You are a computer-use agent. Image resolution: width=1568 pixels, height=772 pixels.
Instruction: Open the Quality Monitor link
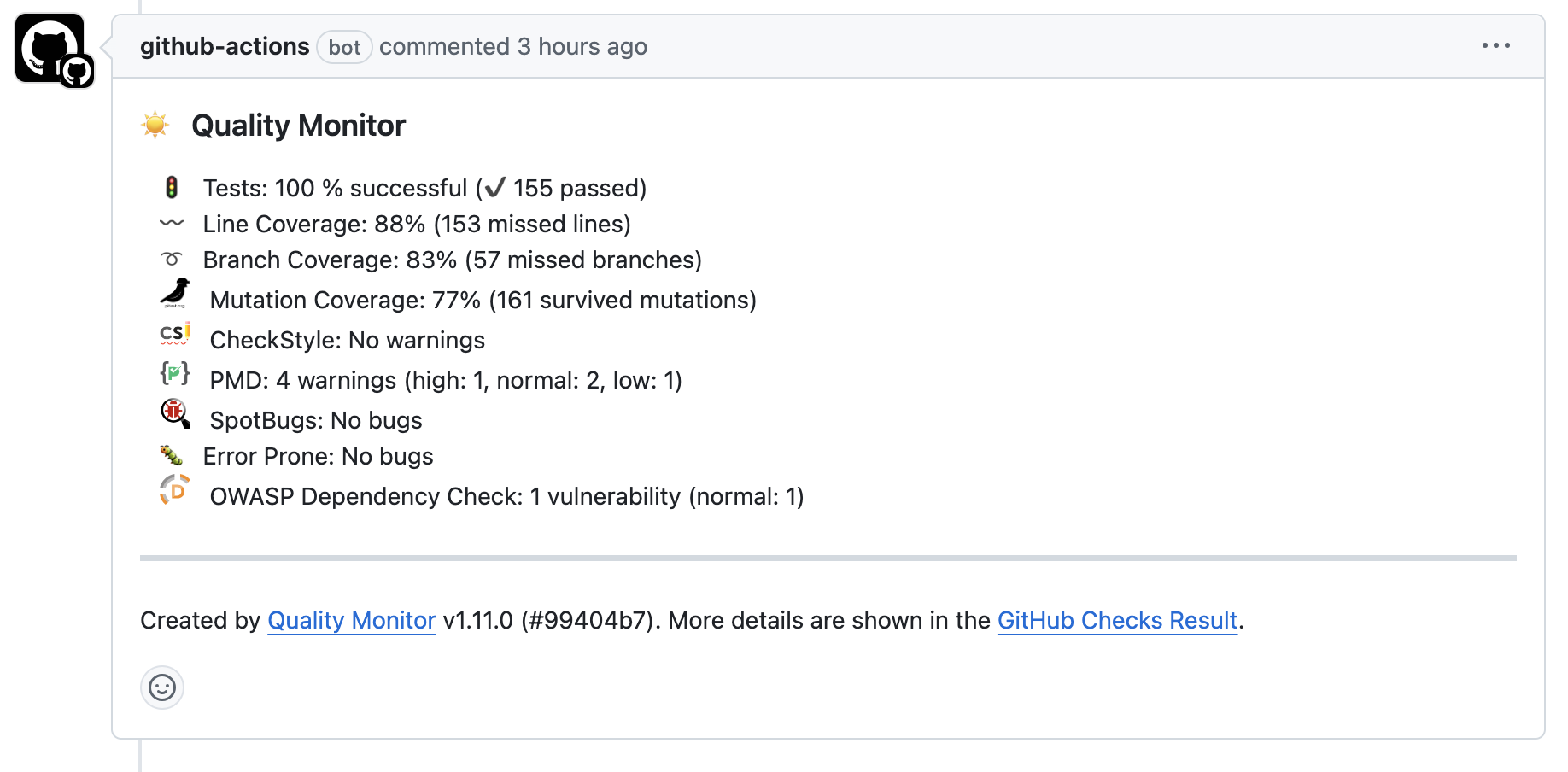(350, 621)
